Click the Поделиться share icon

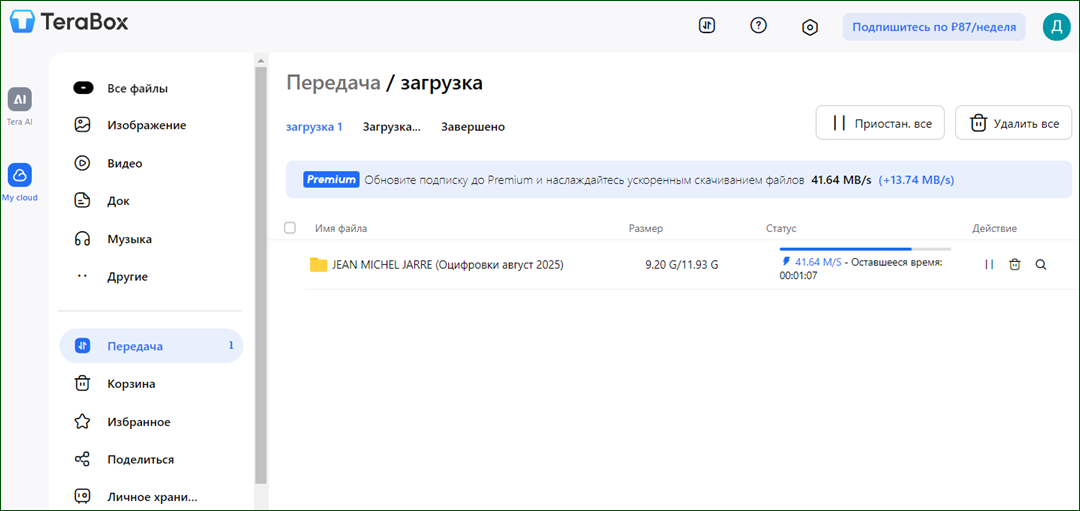(x=83, y=459)
